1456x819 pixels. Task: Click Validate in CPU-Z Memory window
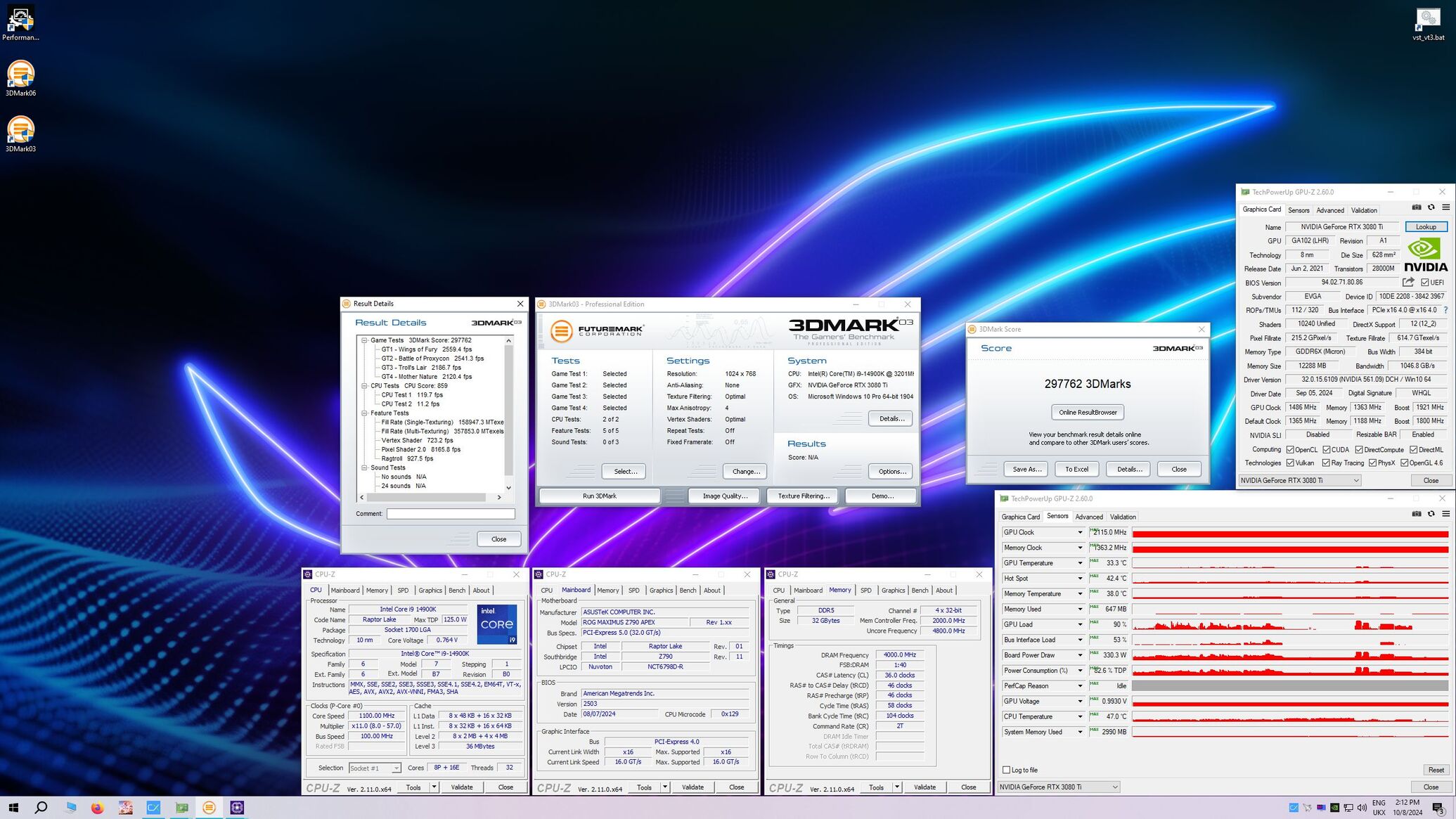pos(925,787)
